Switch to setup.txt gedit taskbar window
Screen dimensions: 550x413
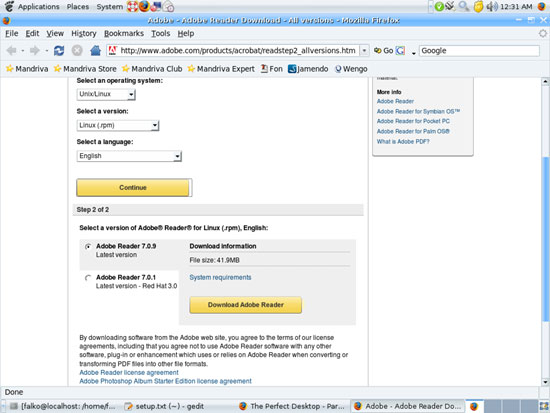coord(165,406)
